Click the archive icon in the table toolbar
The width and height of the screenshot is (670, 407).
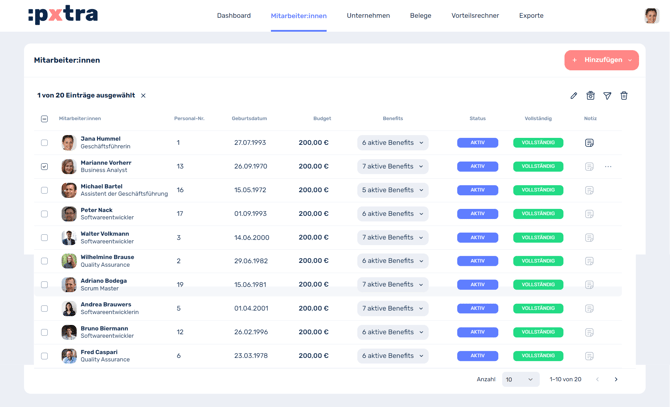click(x=590, y=96)
